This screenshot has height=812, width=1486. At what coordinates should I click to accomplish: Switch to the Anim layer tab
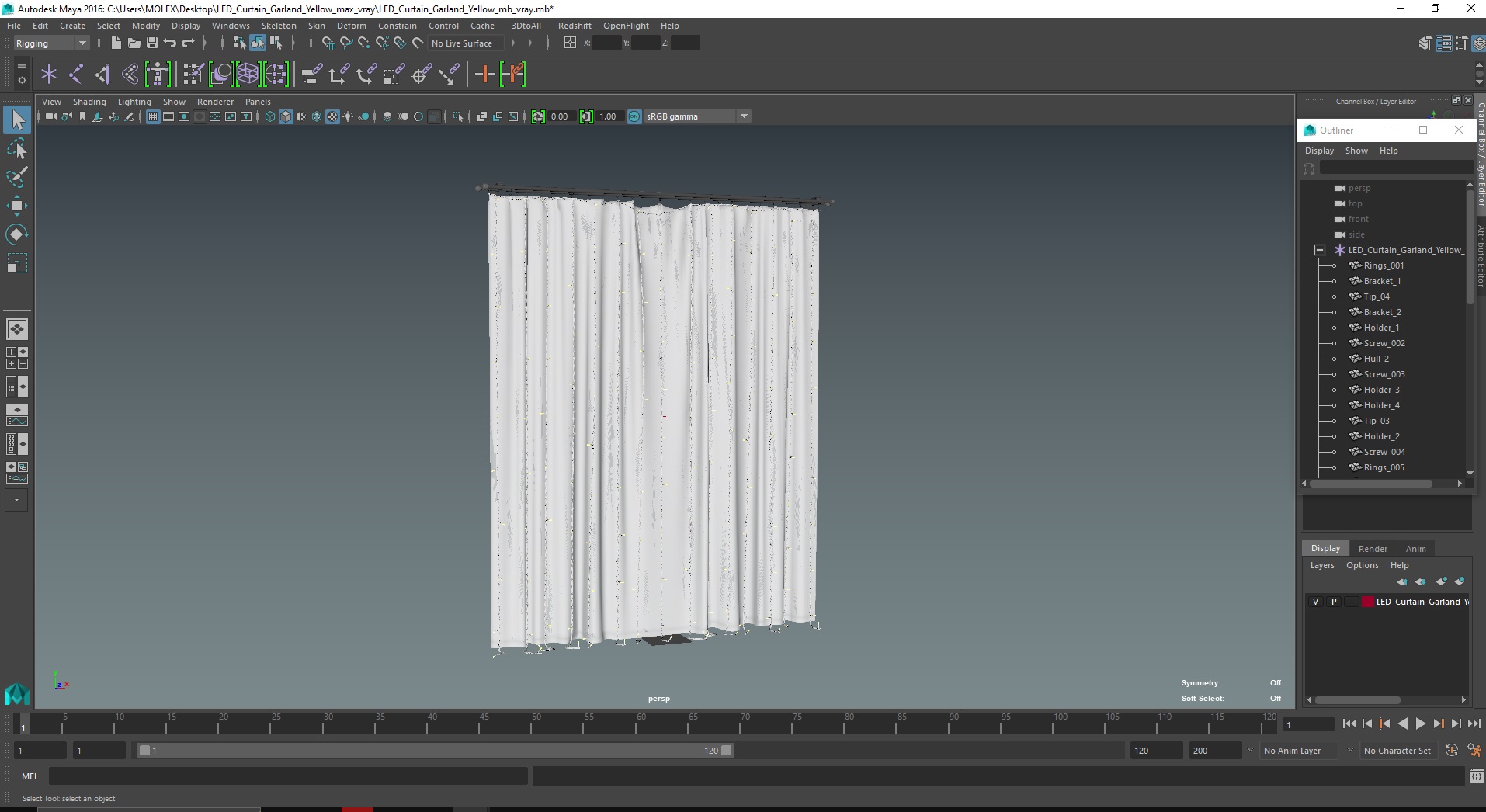(x=1416, y=549)
